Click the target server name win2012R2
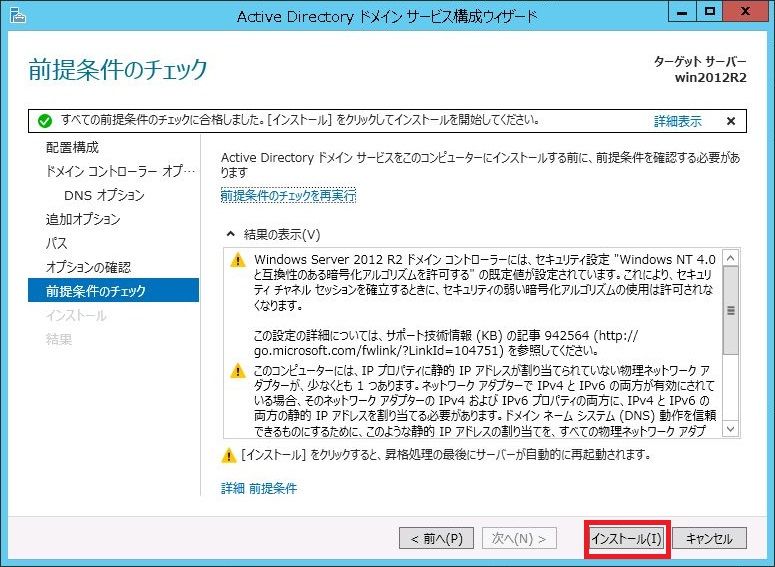This screenshot has width=775, height=567. pyautogui.click(x=710, y=78)
